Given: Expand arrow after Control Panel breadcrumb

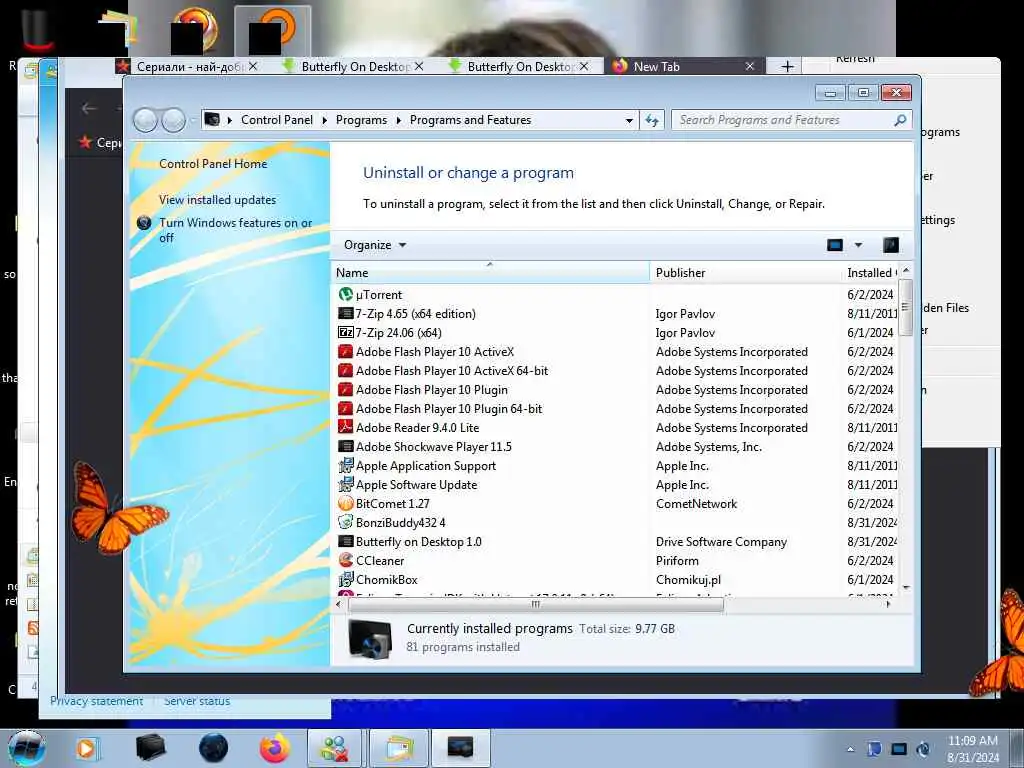Looking at the screenshot, I should [325, 120].
